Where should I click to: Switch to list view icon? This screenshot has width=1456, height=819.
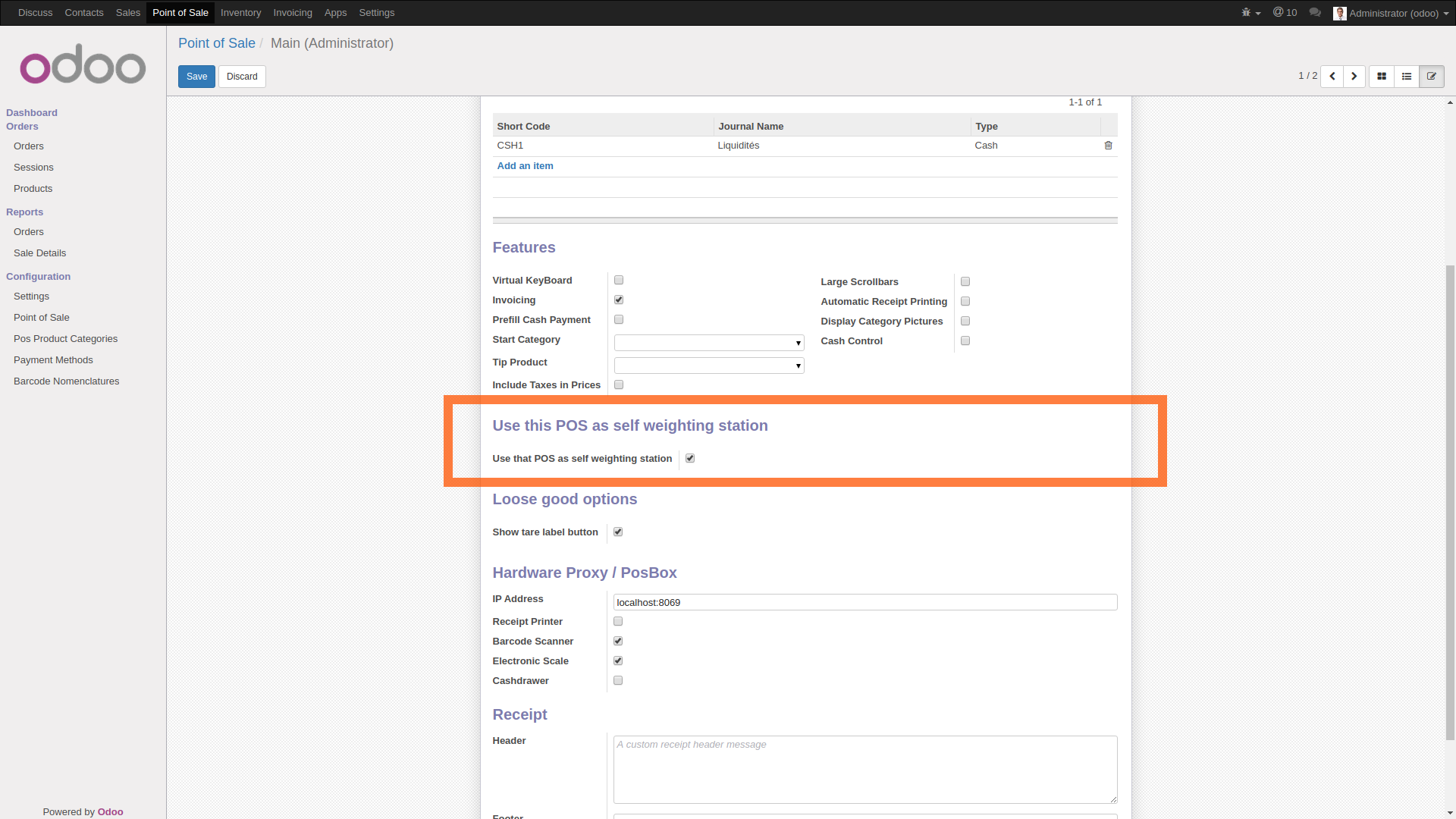click(x=1407, y=77)
